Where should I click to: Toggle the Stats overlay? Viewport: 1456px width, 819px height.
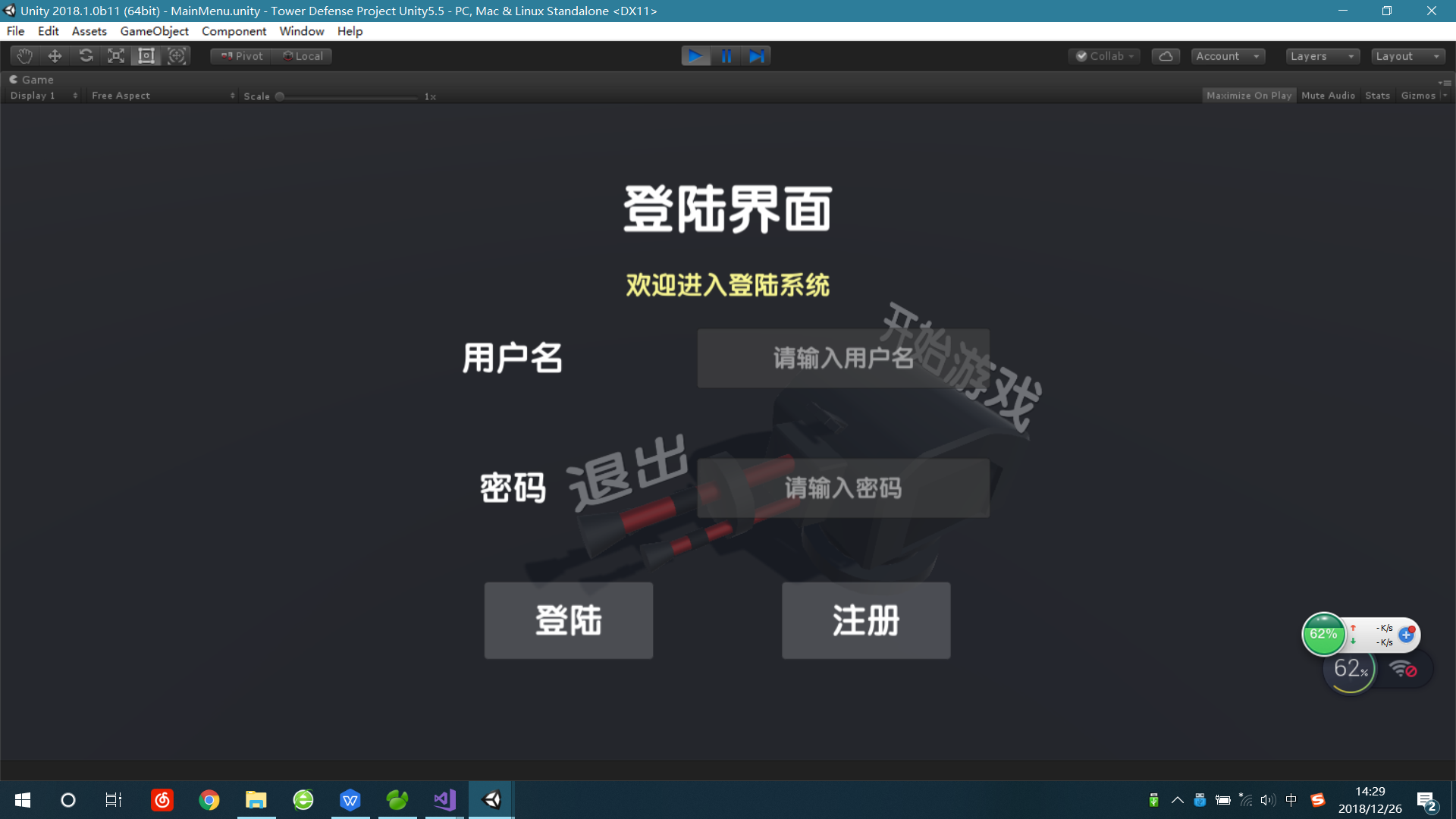pyautogui.click(x=1377, y=96)
